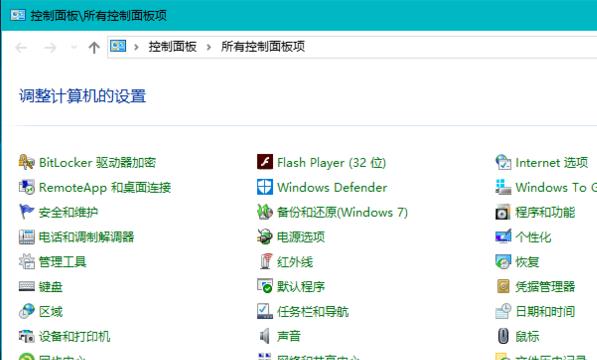Image resolution: width=597 pixels, height=360 pixels.
Task: Click the 红外线 icon
Action: click(266, 261)
